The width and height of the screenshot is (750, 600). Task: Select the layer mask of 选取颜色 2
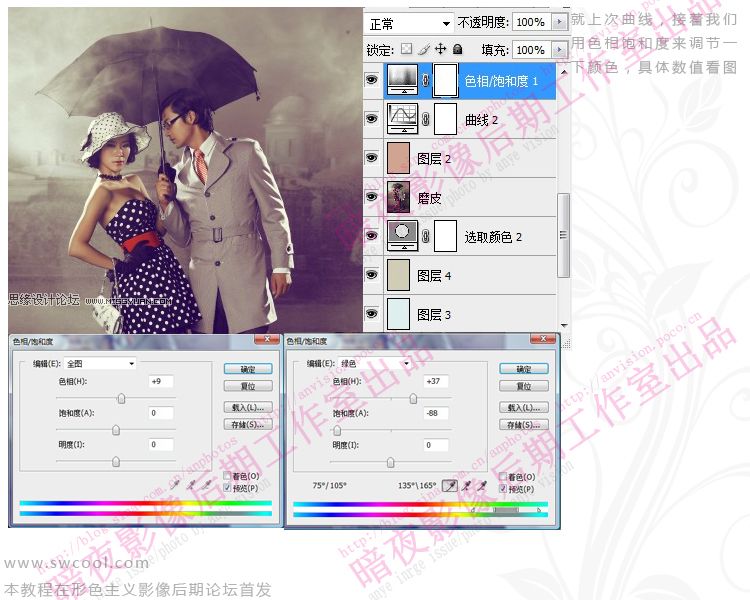pyautogui.click(x=445, y=236)
